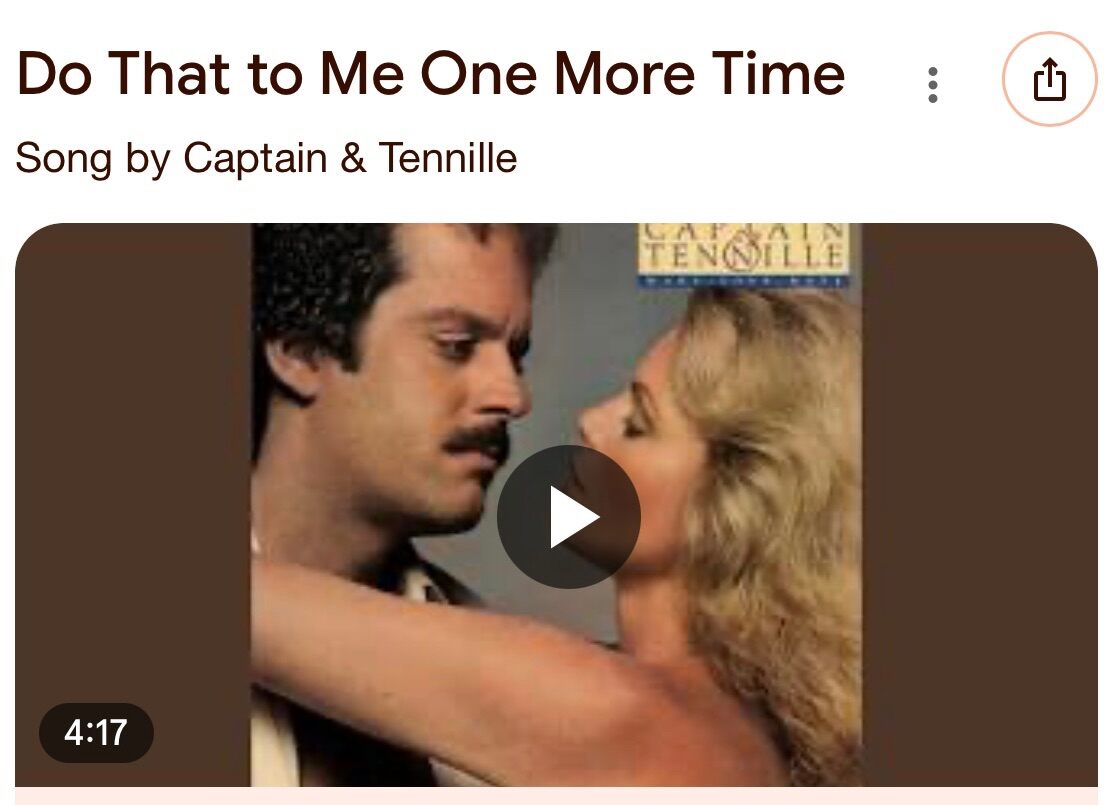Click the brown right margin of video
Screen dimensions: 1114x805
980,504
